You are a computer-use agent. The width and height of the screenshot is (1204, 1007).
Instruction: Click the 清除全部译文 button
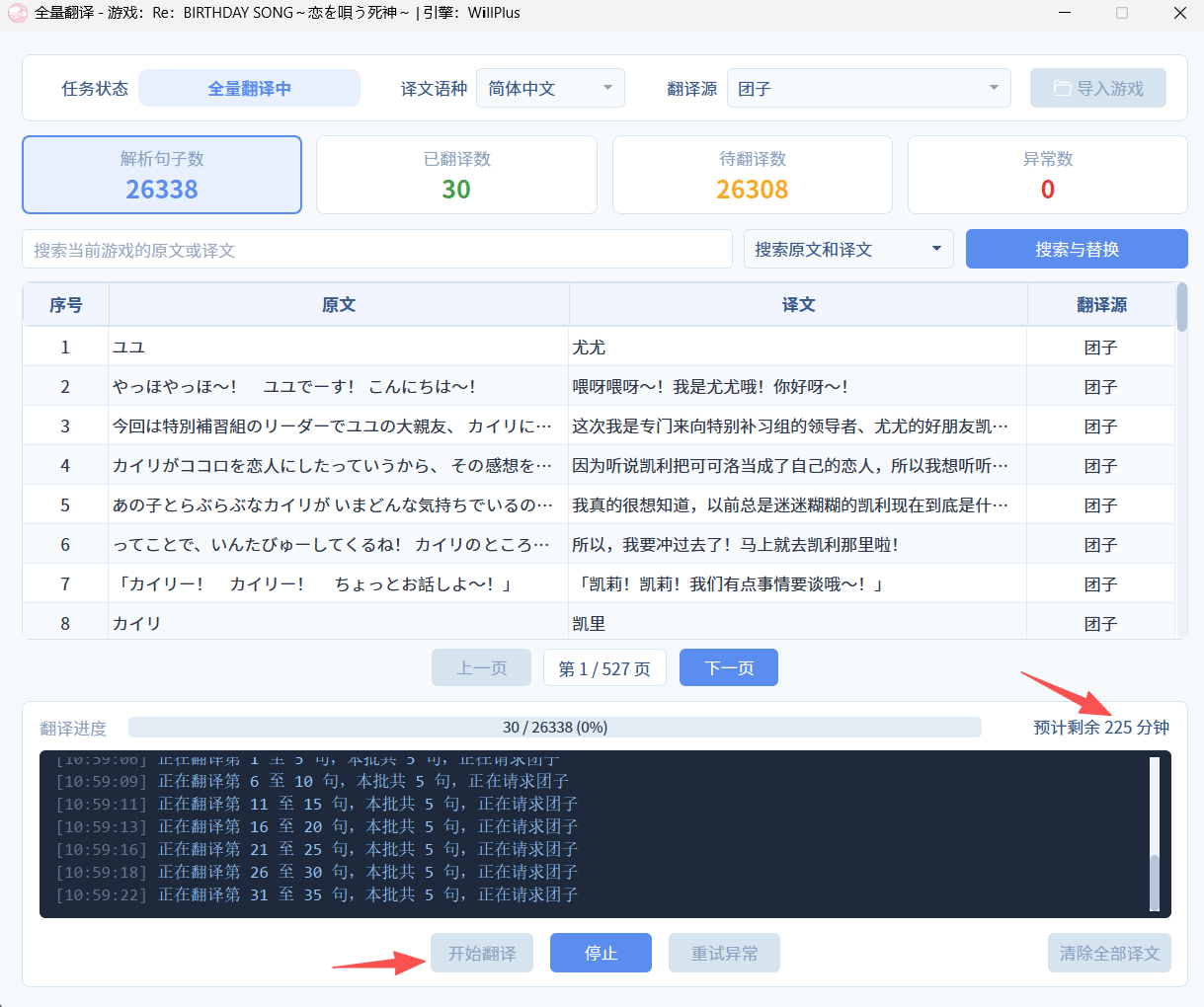(1109, 953)
